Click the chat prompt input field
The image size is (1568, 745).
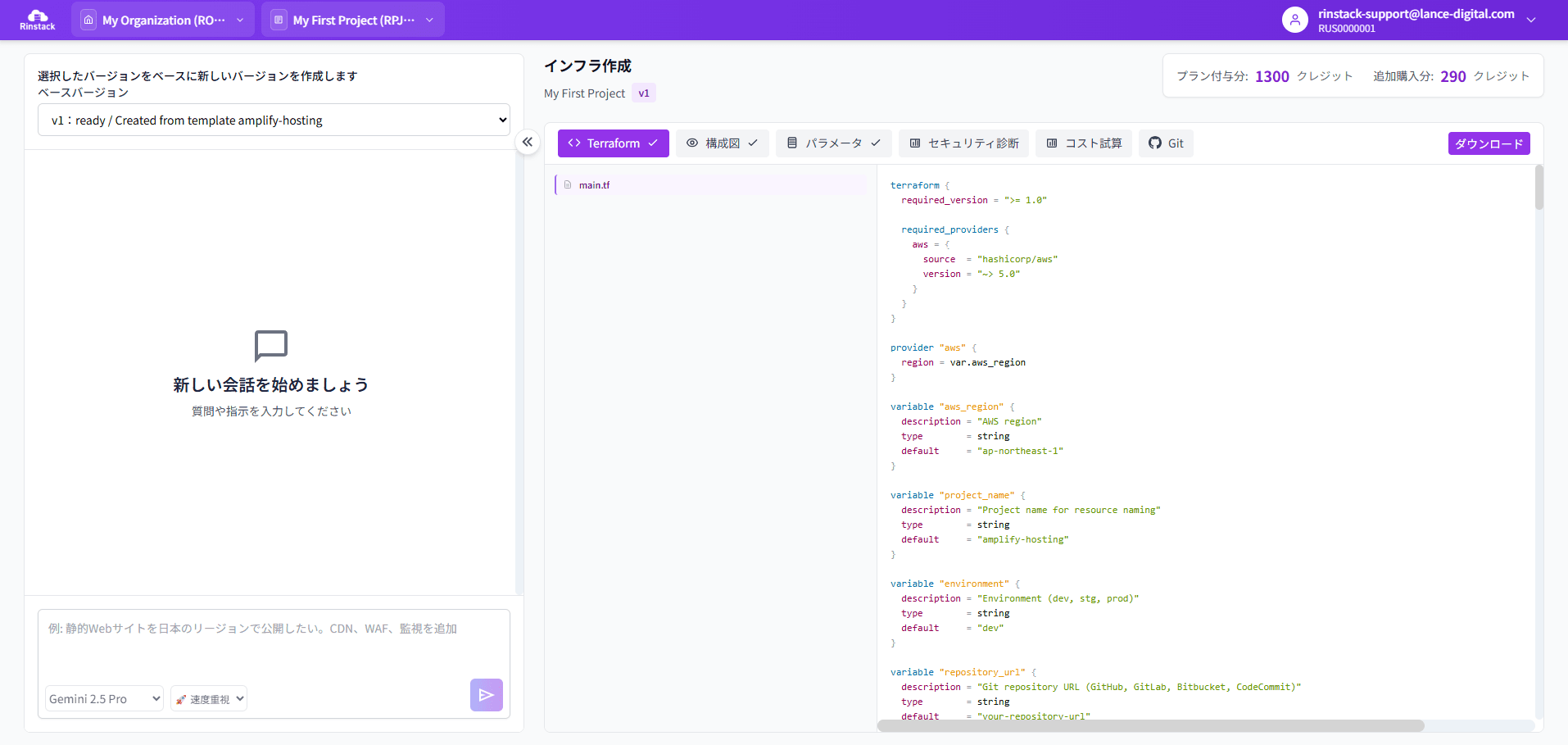(274, 643)
